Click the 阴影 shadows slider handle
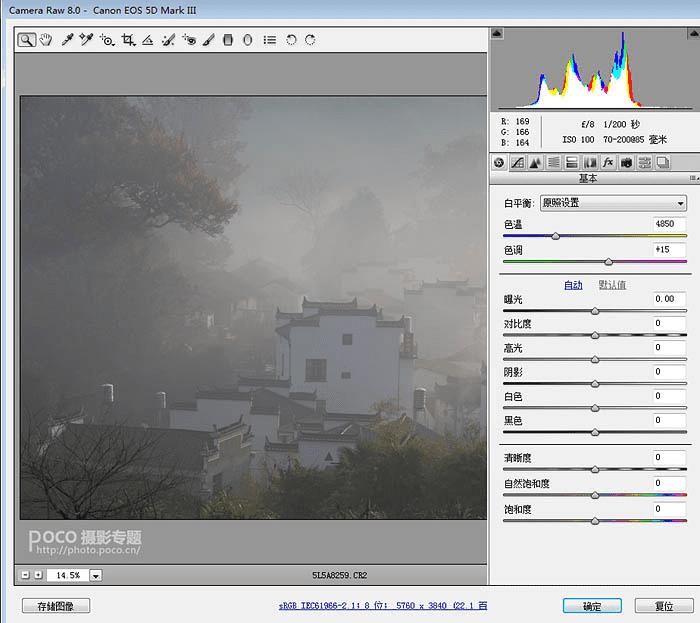This screenshot has width=700, height=623. pyautogui.click(x=595, y=384)
